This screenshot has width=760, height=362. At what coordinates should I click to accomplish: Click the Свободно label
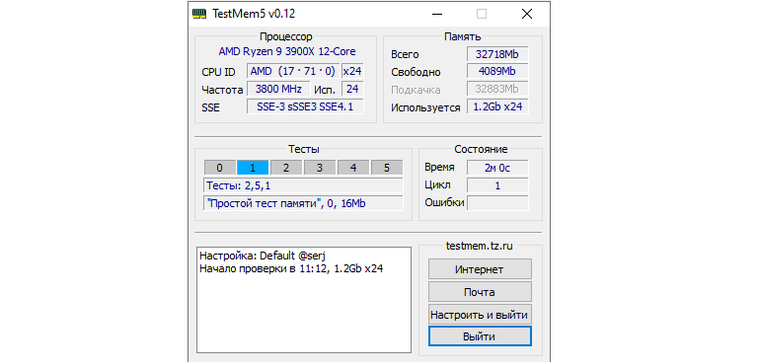(415, 73)
